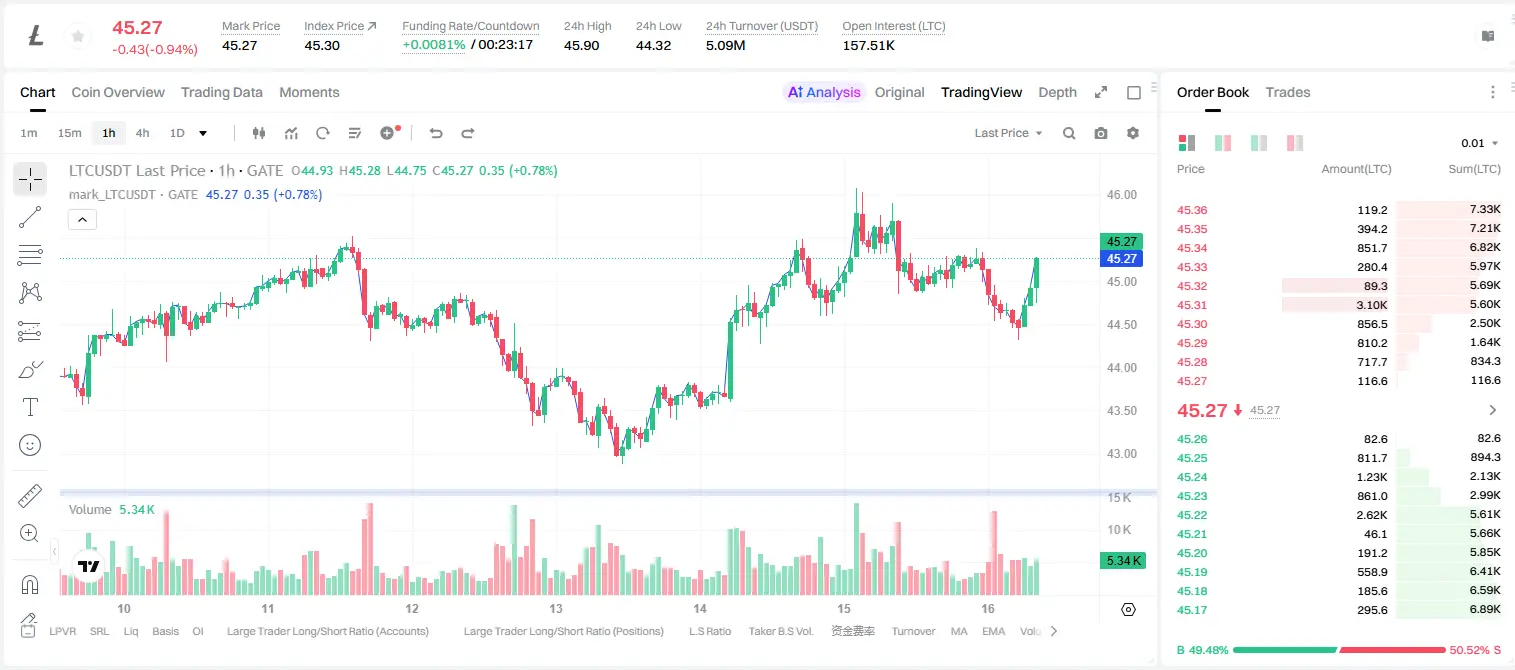This screenshot has height=670, width=1515.
Task: Toggle the square layout icon beside fullscreen
Action: coord(1134,92)
